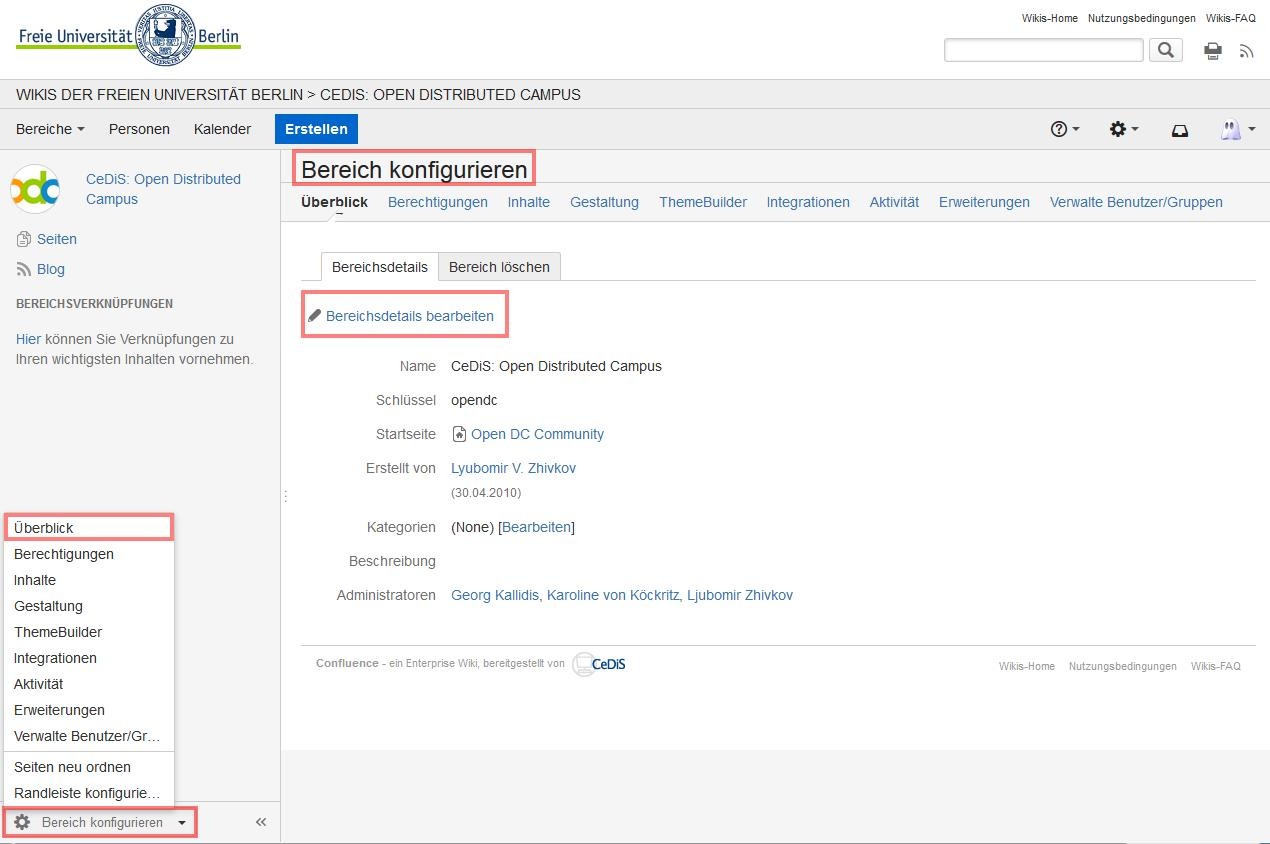Select the Überblick tab
1270x844 pixels.
(x=334, y=202)
